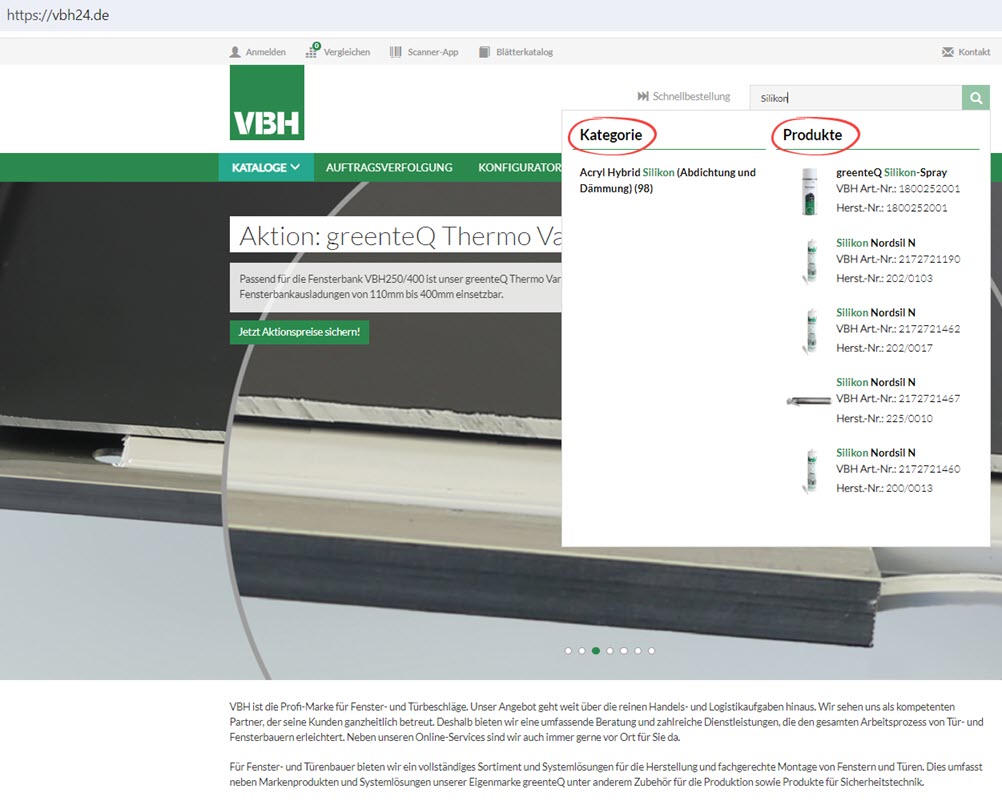Open Silikon Nordsil N with Herst.-Nr. 225/0010
The width and height of the screenshot is (1002, 805).
click(875, 382)
